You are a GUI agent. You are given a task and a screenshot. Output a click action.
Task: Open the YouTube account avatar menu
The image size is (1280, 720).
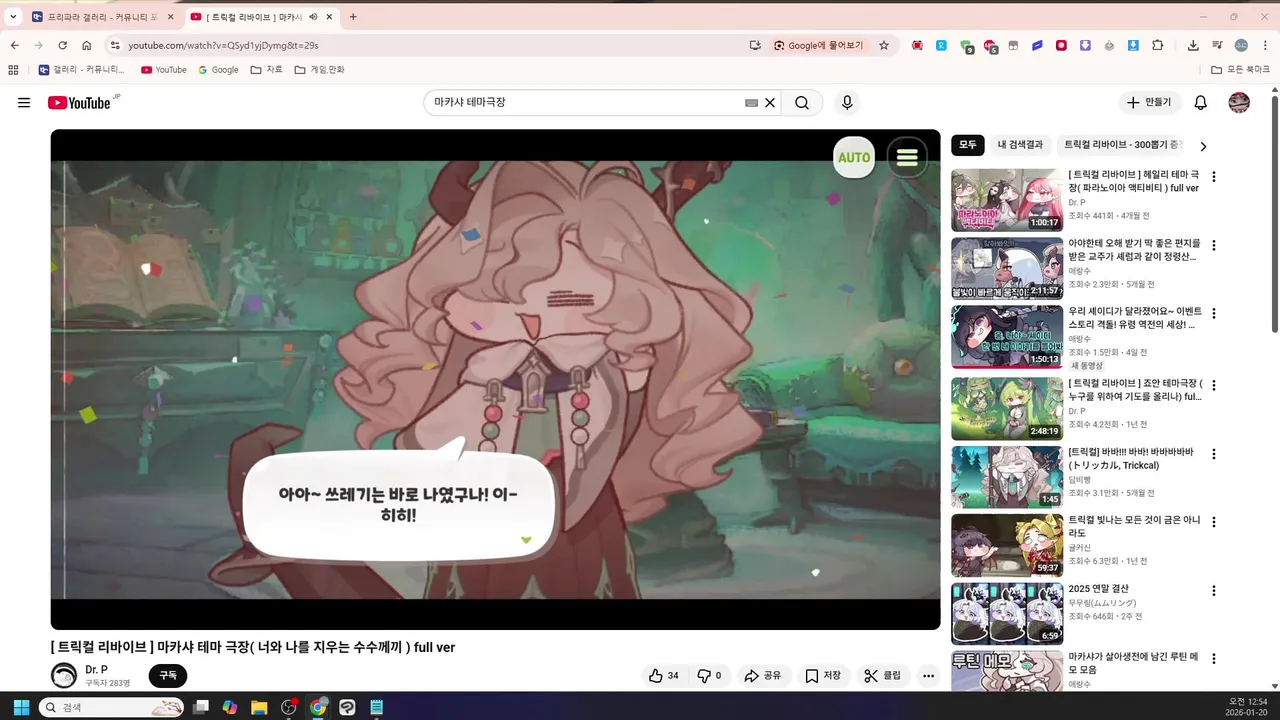pos(1239,102)
